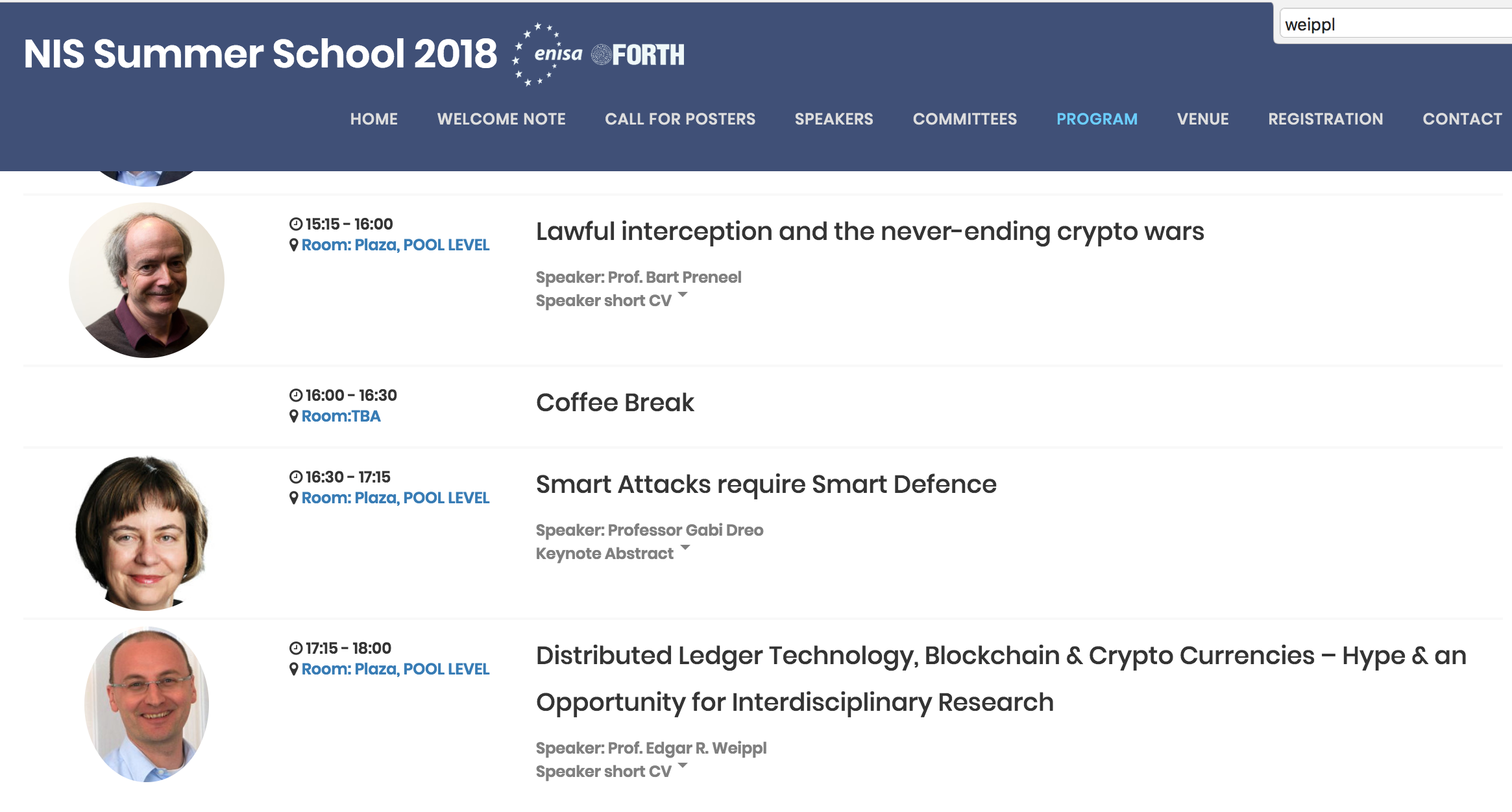Go to the VENUE page
The width and height of the screenshot is (1512, 812).
[1202, 119]
